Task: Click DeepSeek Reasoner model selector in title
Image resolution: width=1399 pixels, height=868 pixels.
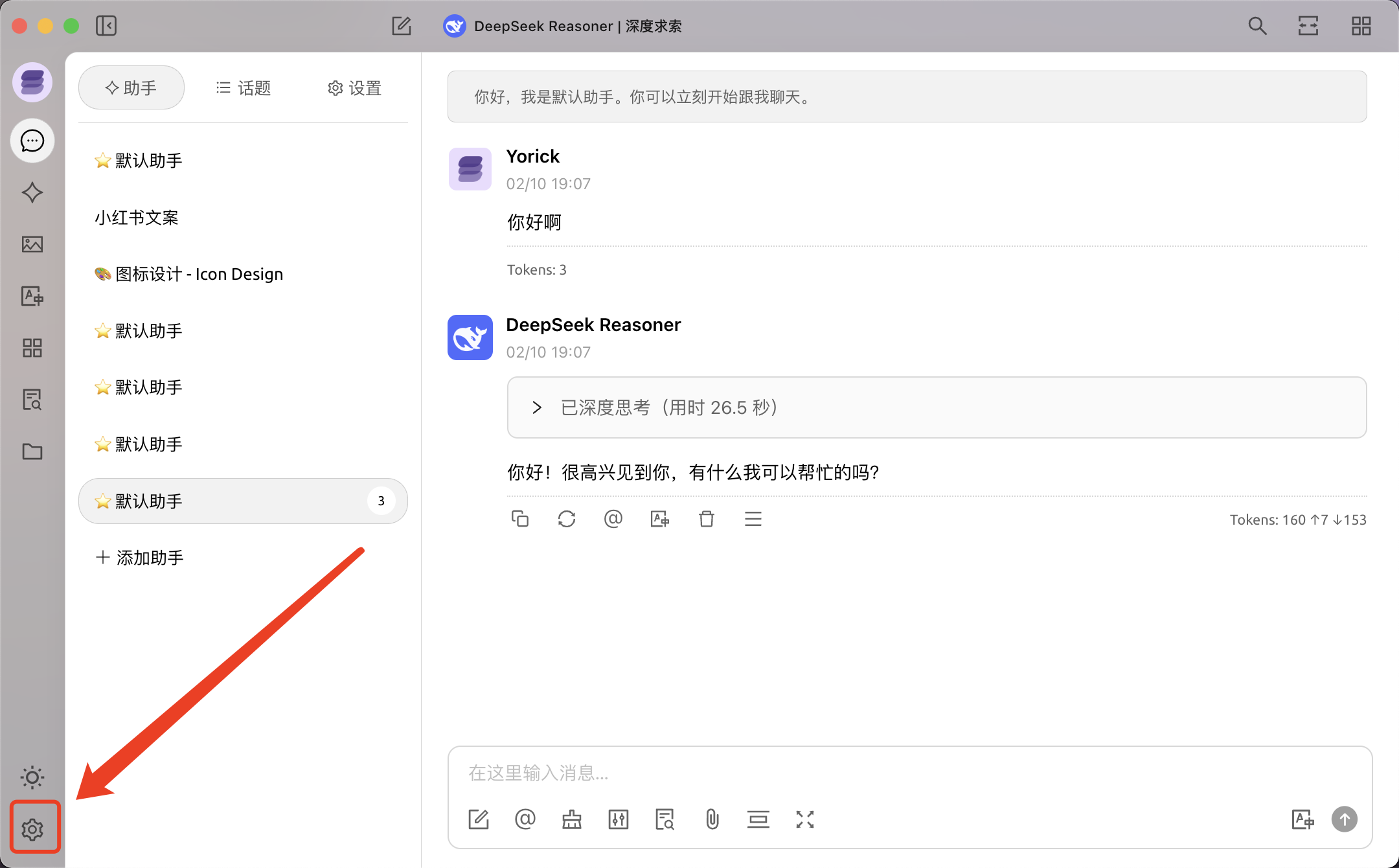Action: [562, 26]
